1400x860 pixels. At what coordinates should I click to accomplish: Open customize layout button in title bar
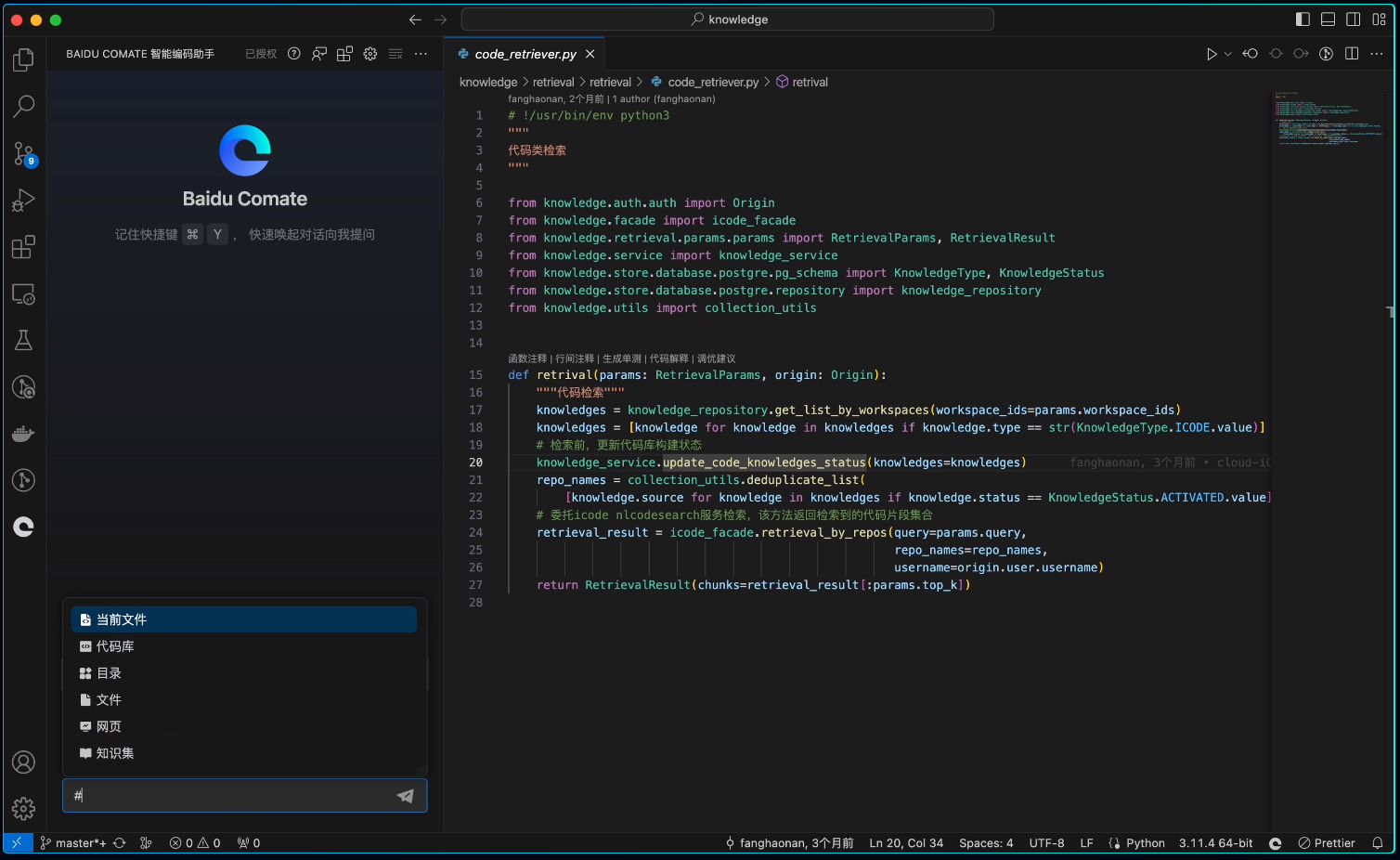[x=1379, y=20]
